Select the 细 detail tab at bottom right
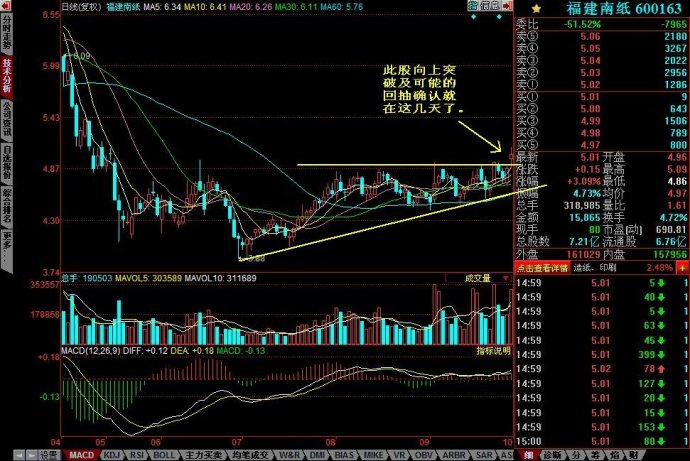This screenshot has width=690, height=461. tap(528, 455)
